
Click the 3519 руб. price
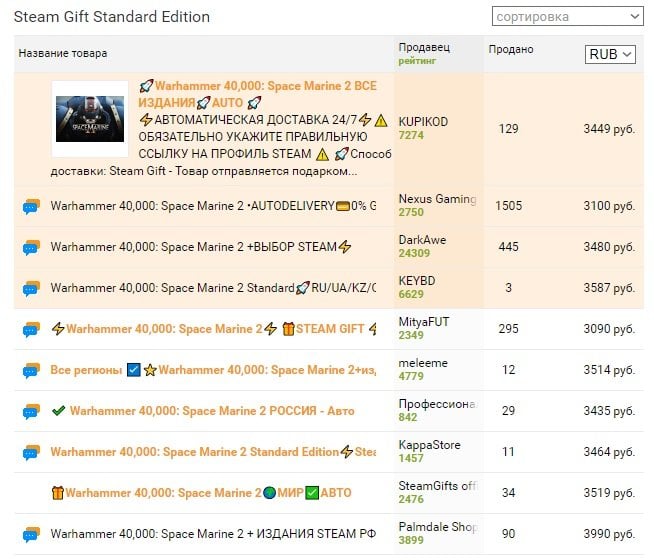coord(609,493)
